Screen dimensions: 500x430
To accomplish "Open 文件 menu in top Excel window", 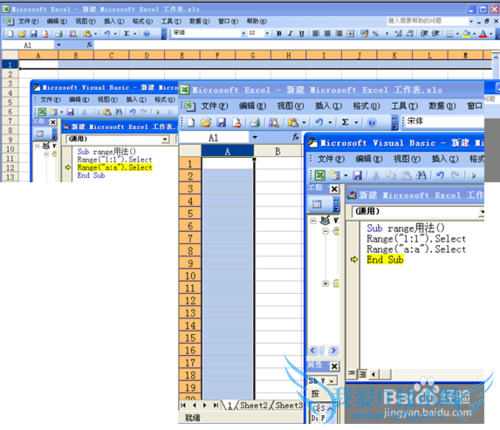I will [x=28, y=21].
